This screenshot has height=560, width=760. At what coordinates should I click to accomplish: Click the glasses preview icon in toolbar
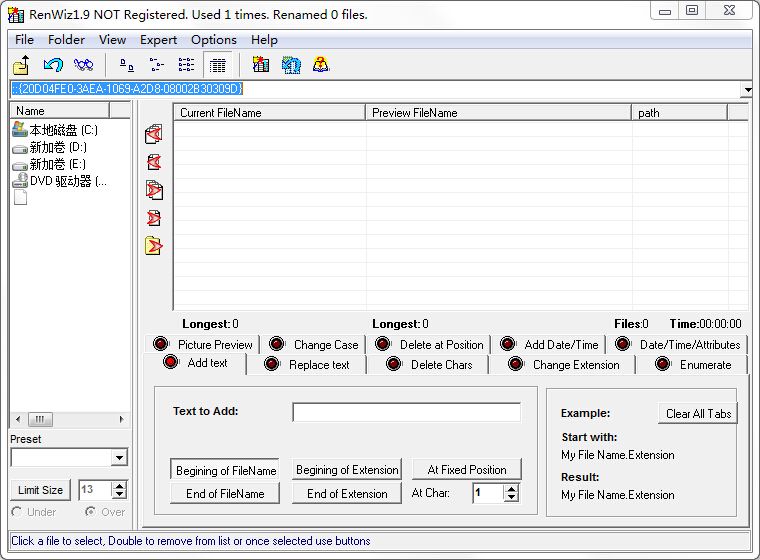click(x=83, y=64)
